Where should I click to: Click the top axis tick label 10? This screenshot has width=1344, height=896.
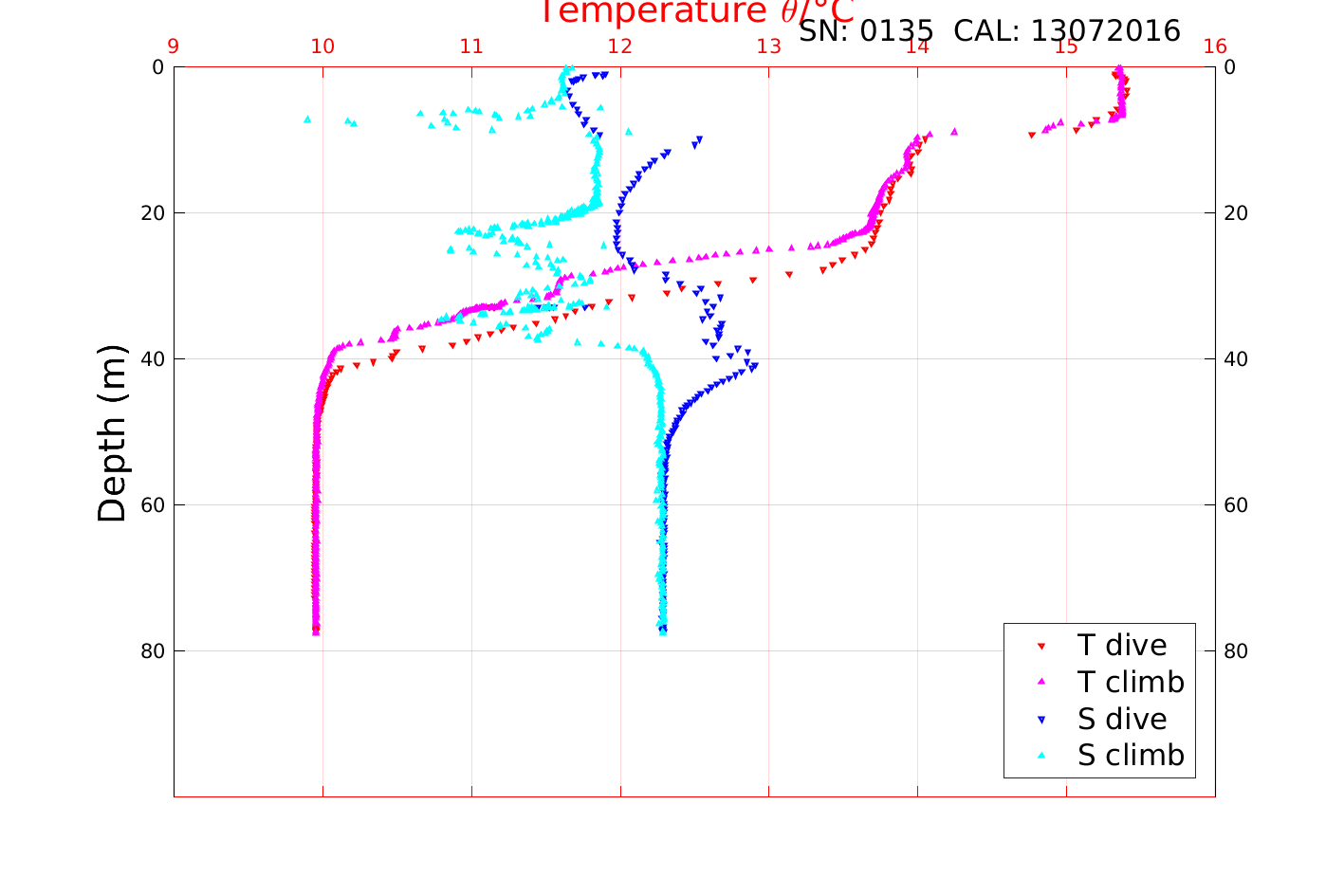[x=322, y=47]
